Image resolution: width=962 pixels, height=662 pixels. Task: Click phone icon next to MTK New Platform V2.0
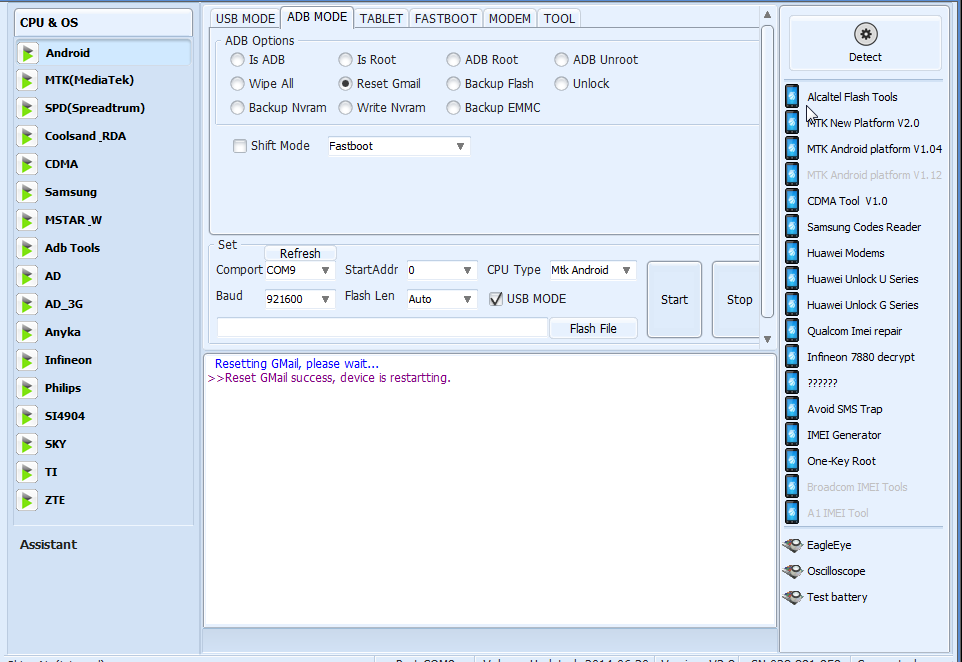click(x=792, y=123)
